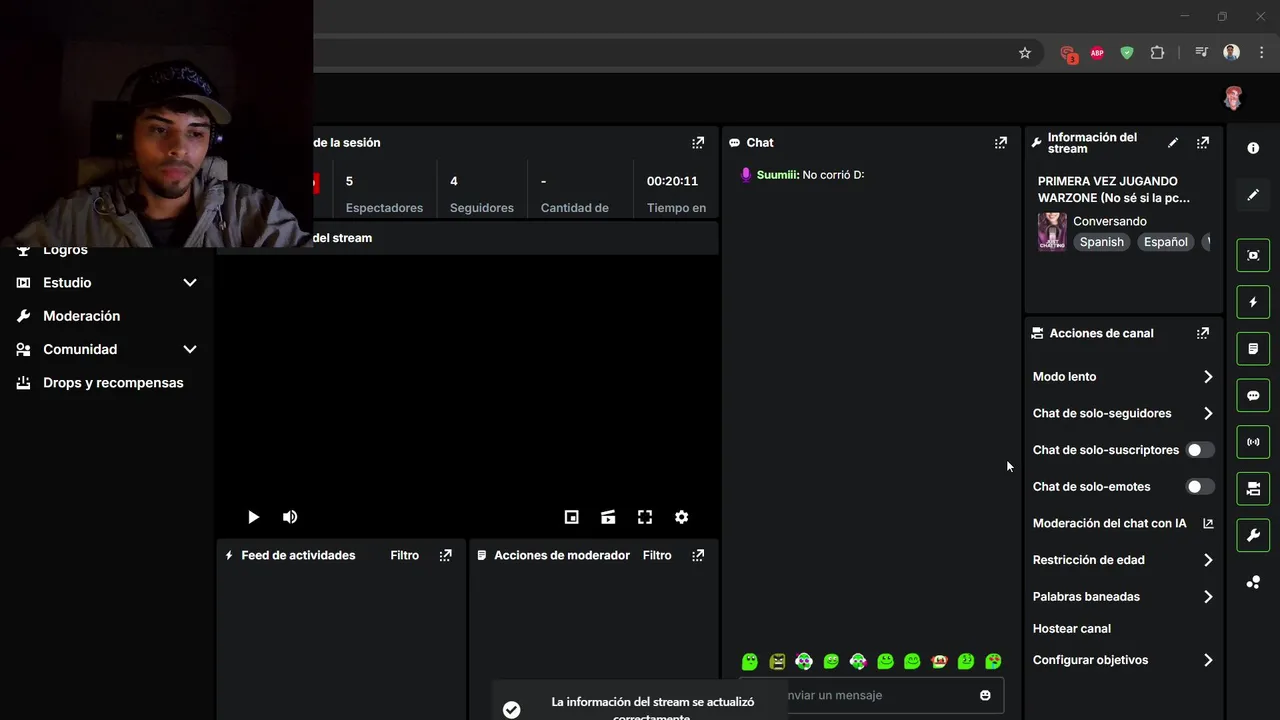The width and height of the screenshot is (1280, 720).
Task: Open the info icon in the right rail
Action: [x=1253, y=148]
